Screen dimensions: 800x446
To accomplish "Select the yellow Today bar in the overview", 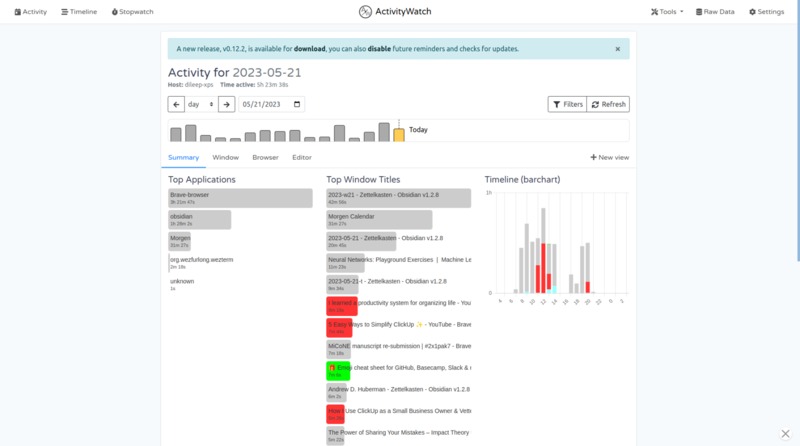I will pos(399,135).
